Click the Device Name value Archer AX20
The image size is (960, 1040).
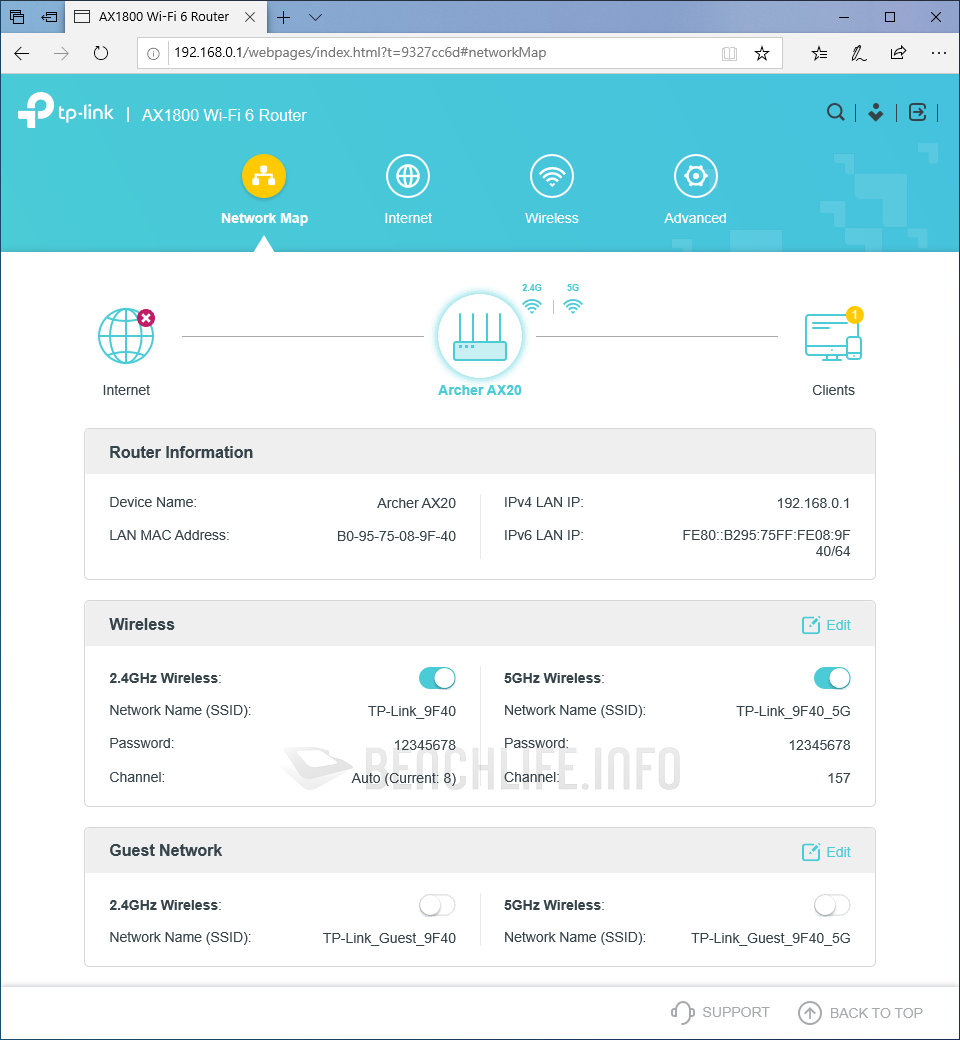coord(416,503)
